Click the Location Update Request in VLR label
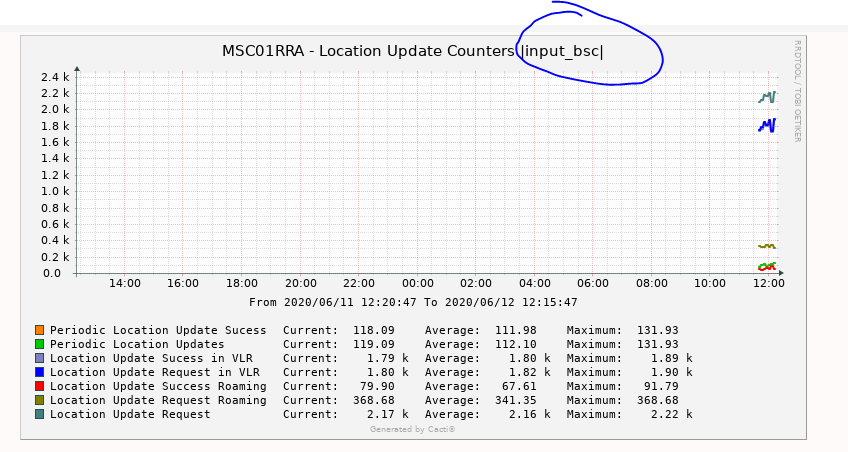 (155, 372)
